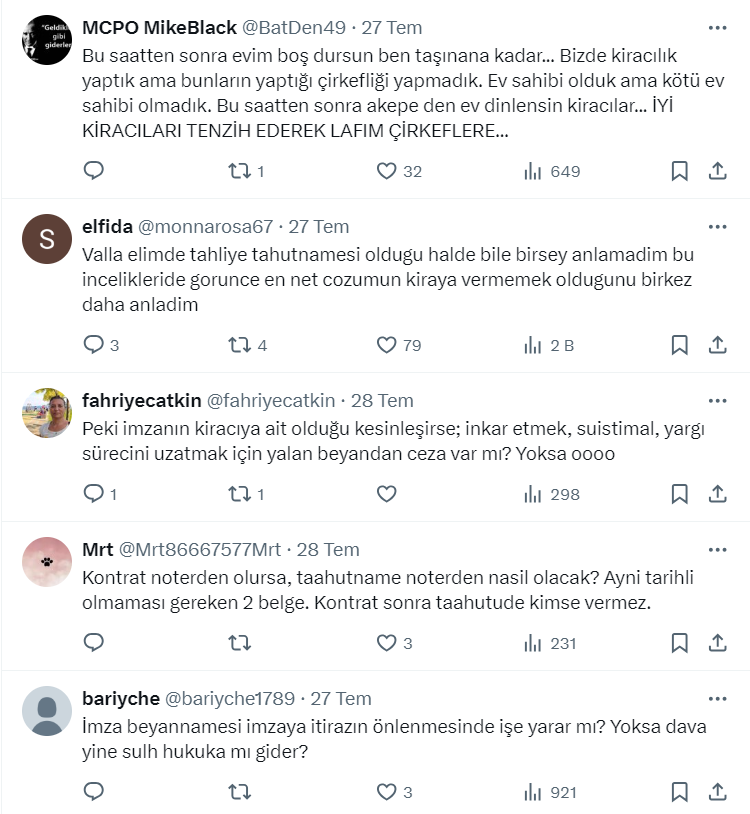Retweet Mrt's tweet
750x814 pixels.
pyautogui.click(x=240, y=643)
